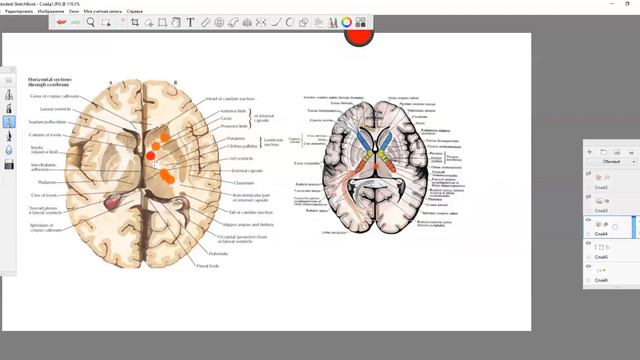Toggle the lock box on layer Слой6

pos(589,280)
